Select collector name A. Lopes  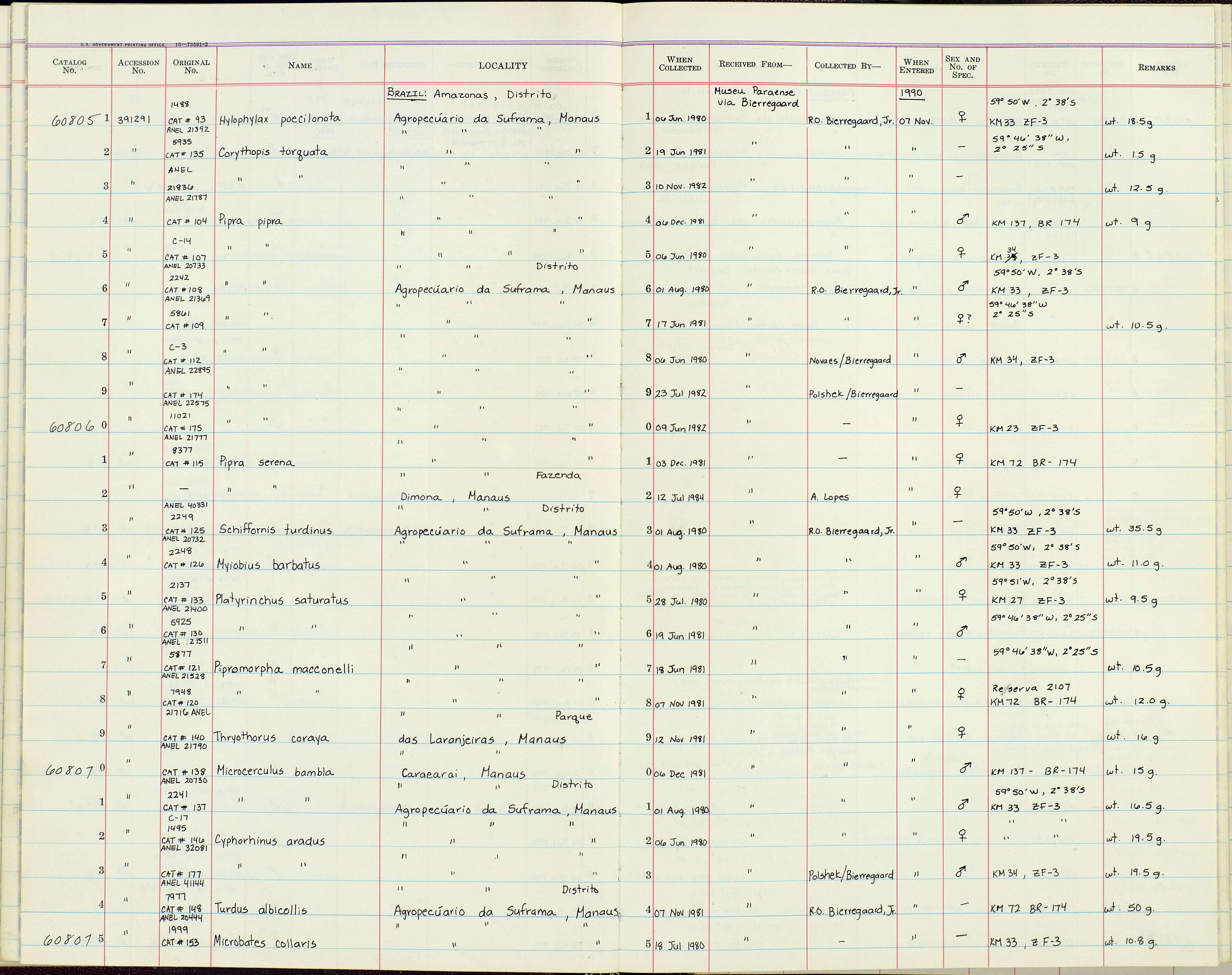tap(829, 497)
